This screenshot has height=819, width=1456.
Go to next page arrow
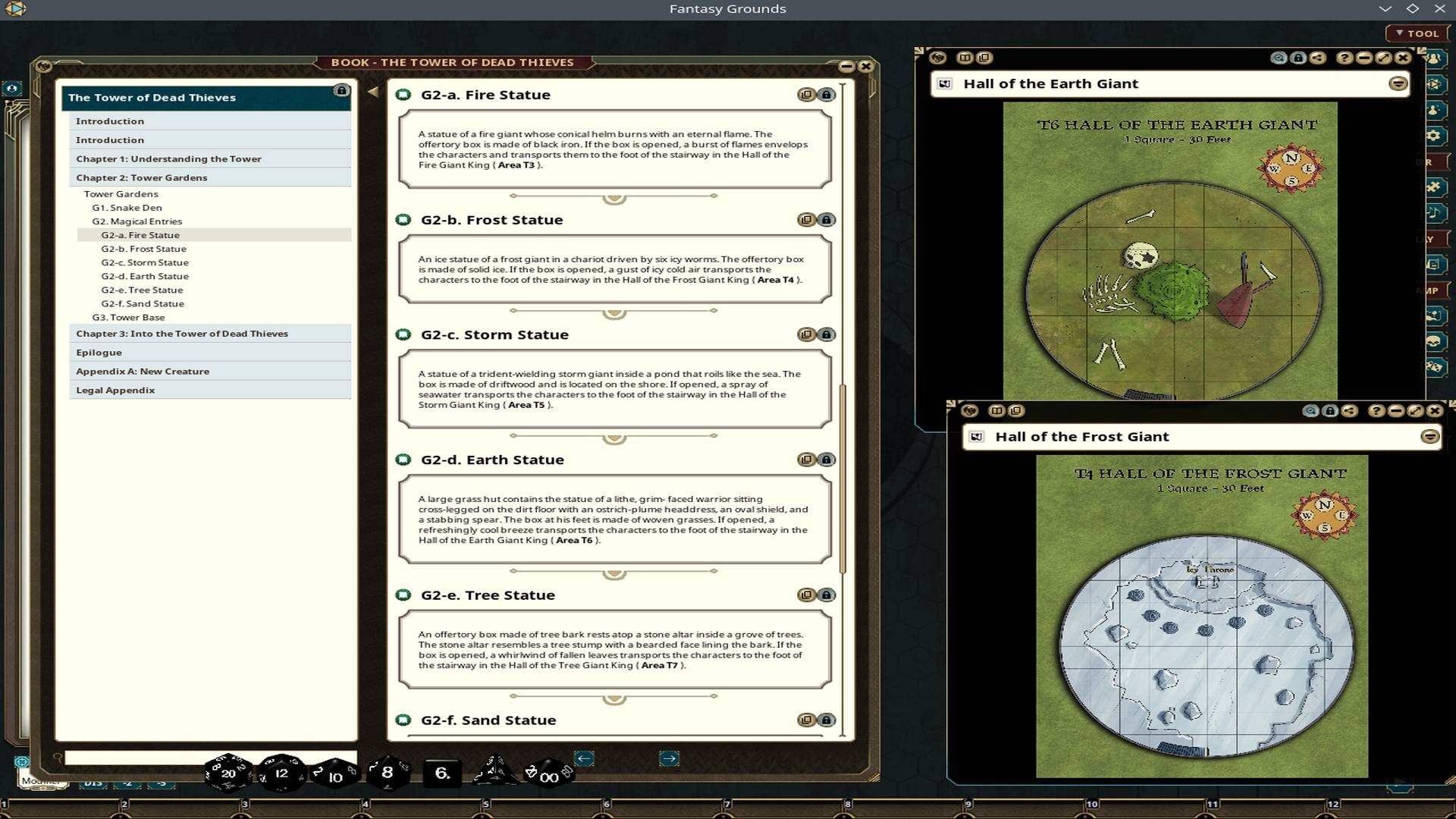click(669, 758)
